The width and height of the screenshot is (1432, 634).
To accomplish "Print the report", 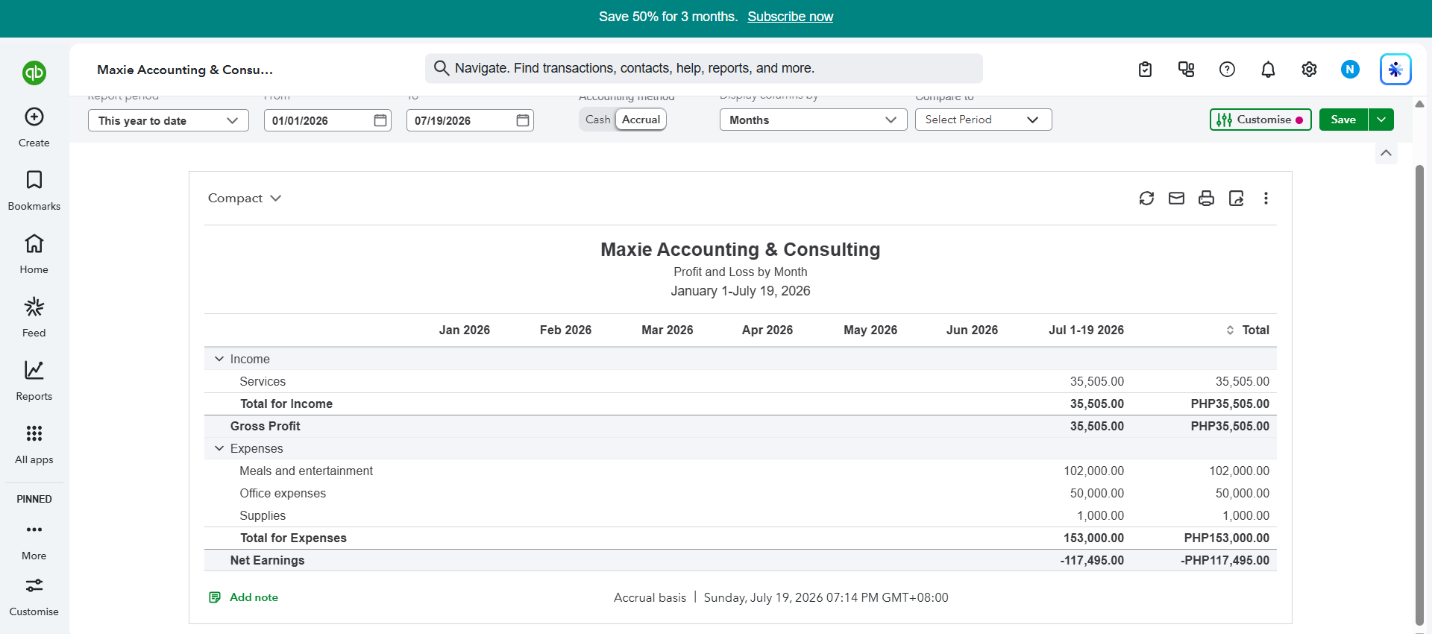I will 1206,198.
